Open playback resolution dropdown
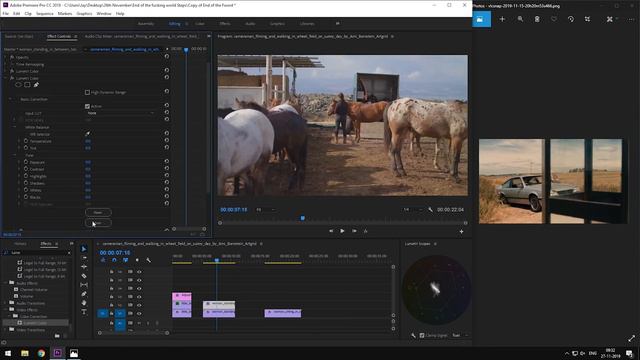The height and width of the screenshot is (360, 640). (413, 210)
